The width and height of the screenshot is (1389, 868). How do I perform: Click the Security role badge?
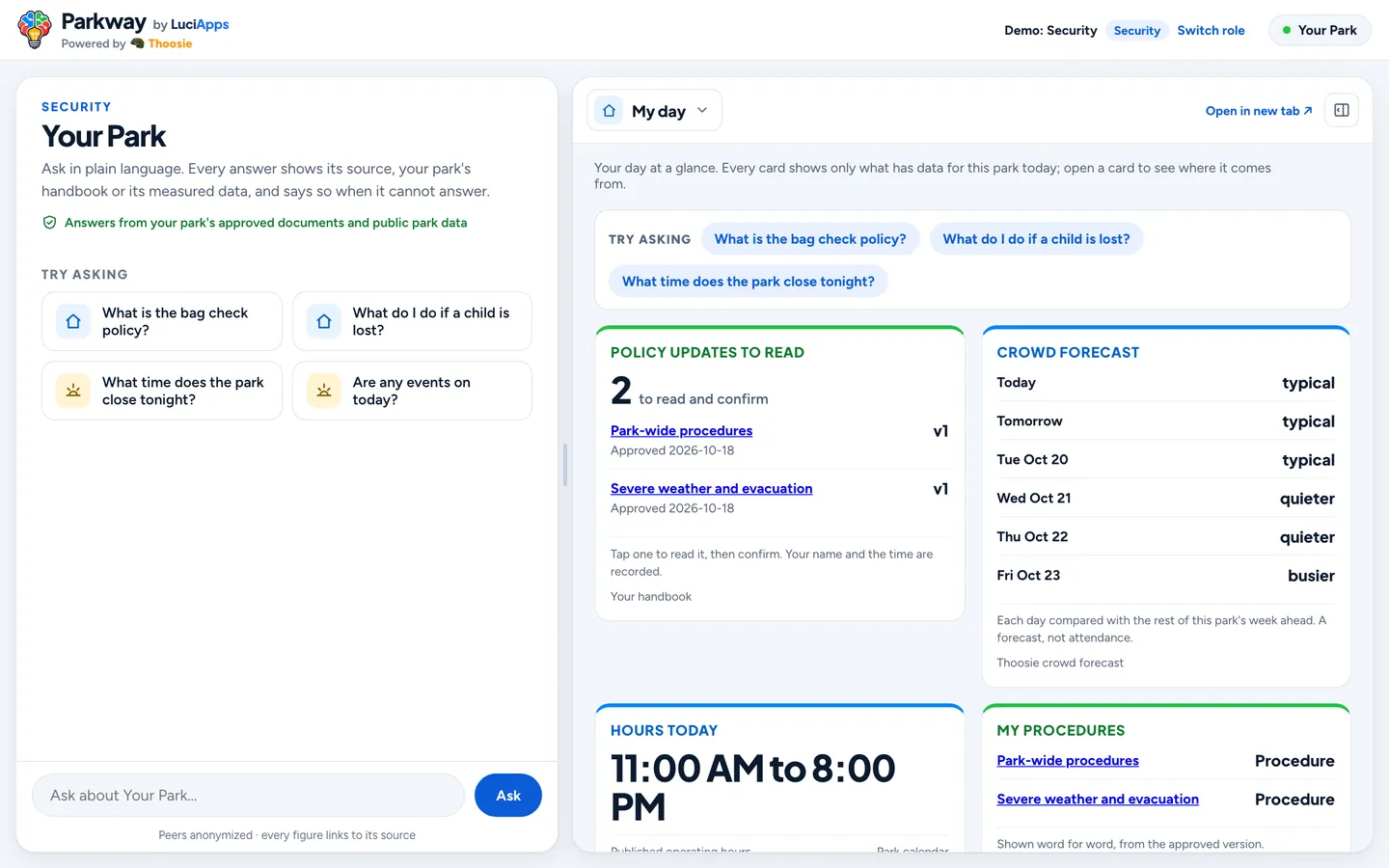(x=1137, y=31)
